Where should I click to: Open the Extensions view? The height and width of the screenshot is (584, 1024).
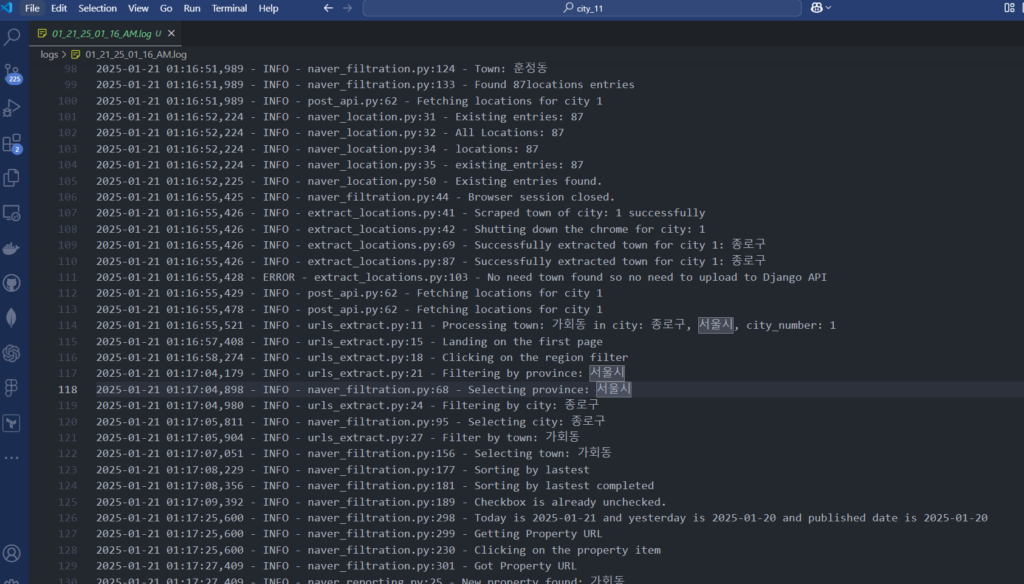(13, 143)
